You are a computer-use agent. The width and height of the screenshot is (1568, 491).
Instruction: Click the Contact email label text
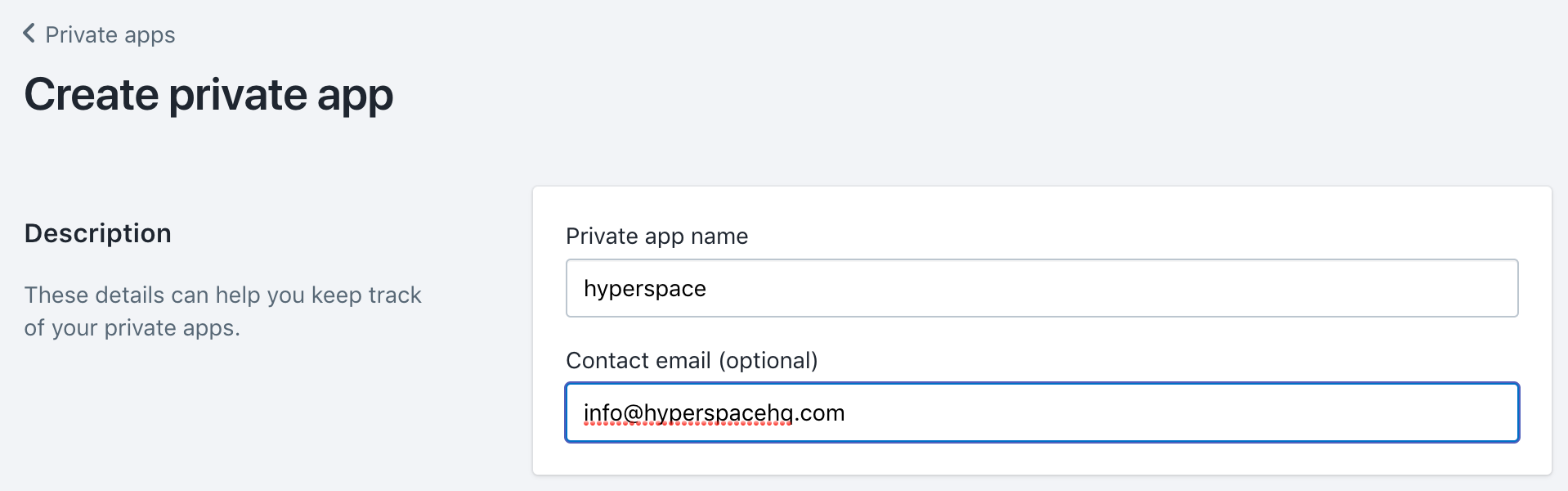click(x=638, y=360)
